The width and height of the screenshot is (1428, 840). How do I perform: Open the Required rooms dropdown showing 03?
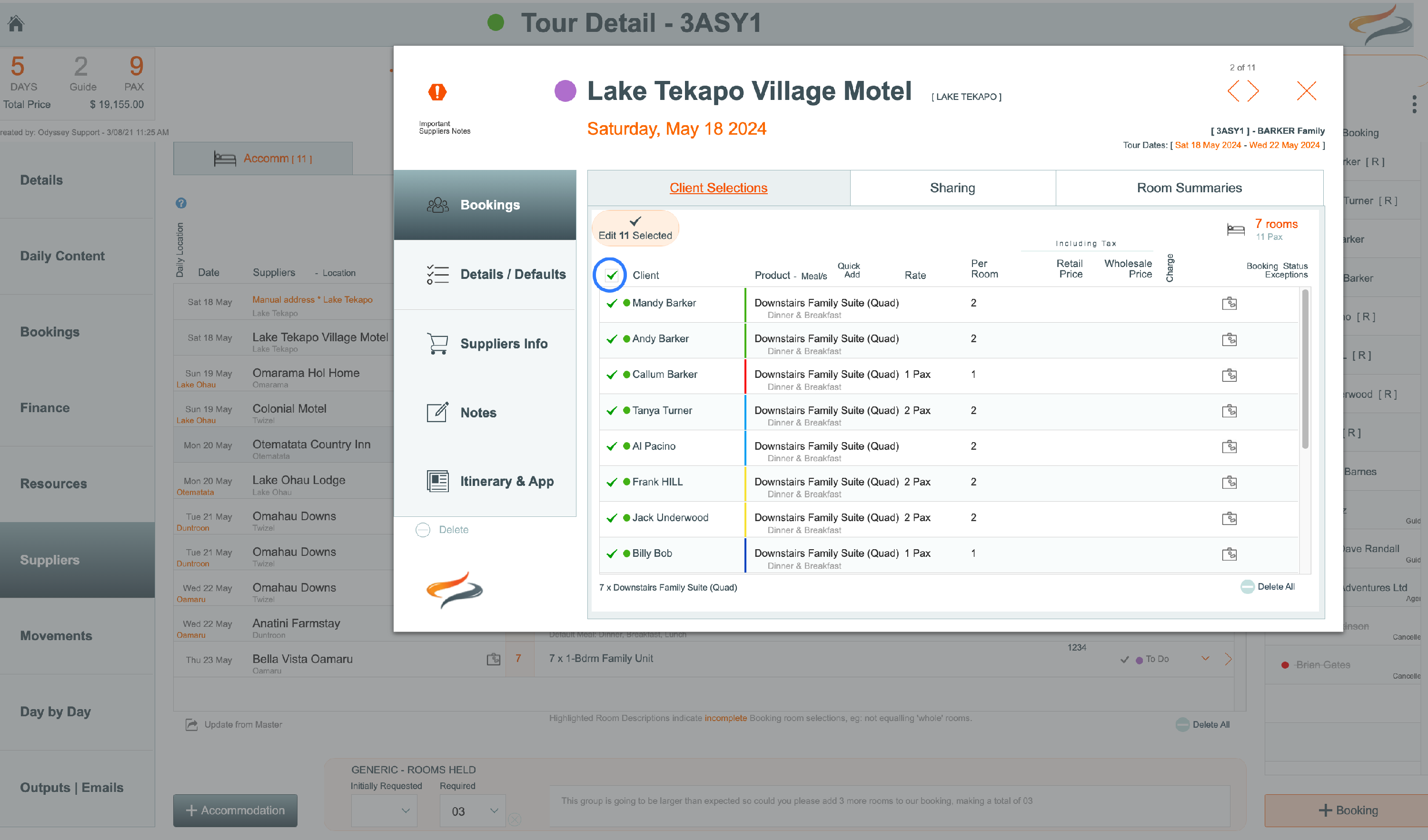[x=474, y=810]
